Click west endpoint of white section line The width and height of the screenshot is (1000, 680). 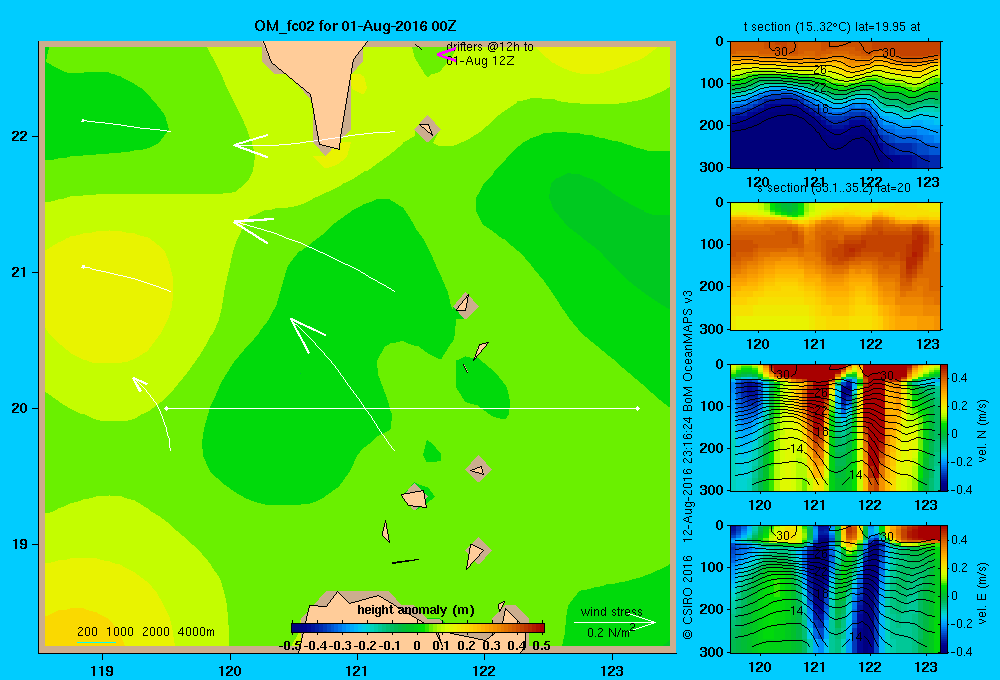tap(166, 408)
